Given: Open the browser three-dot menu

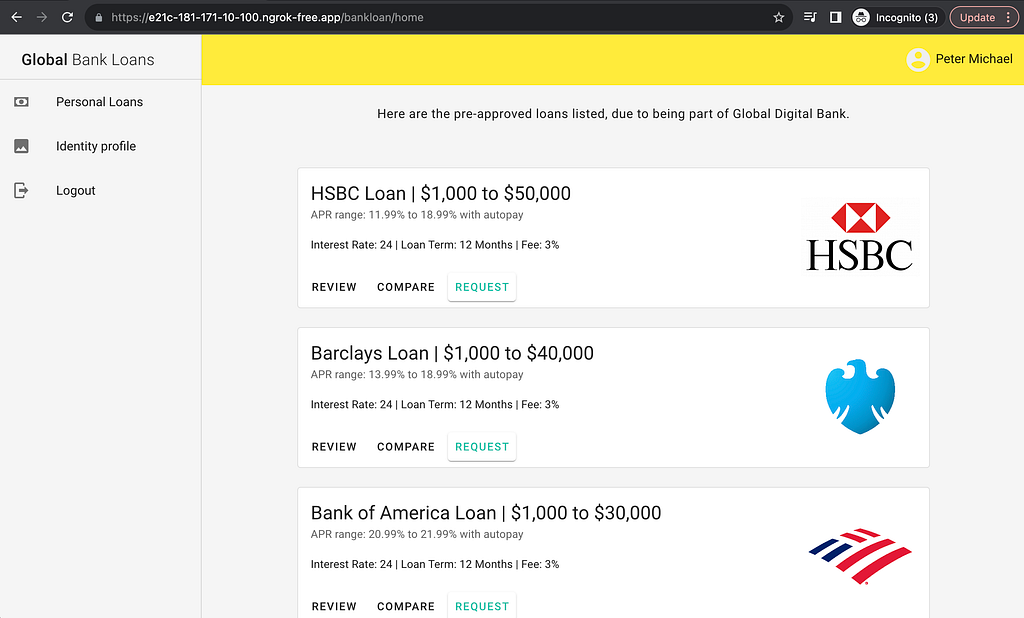Looking at the screenshot, I should click(1008, 18).
